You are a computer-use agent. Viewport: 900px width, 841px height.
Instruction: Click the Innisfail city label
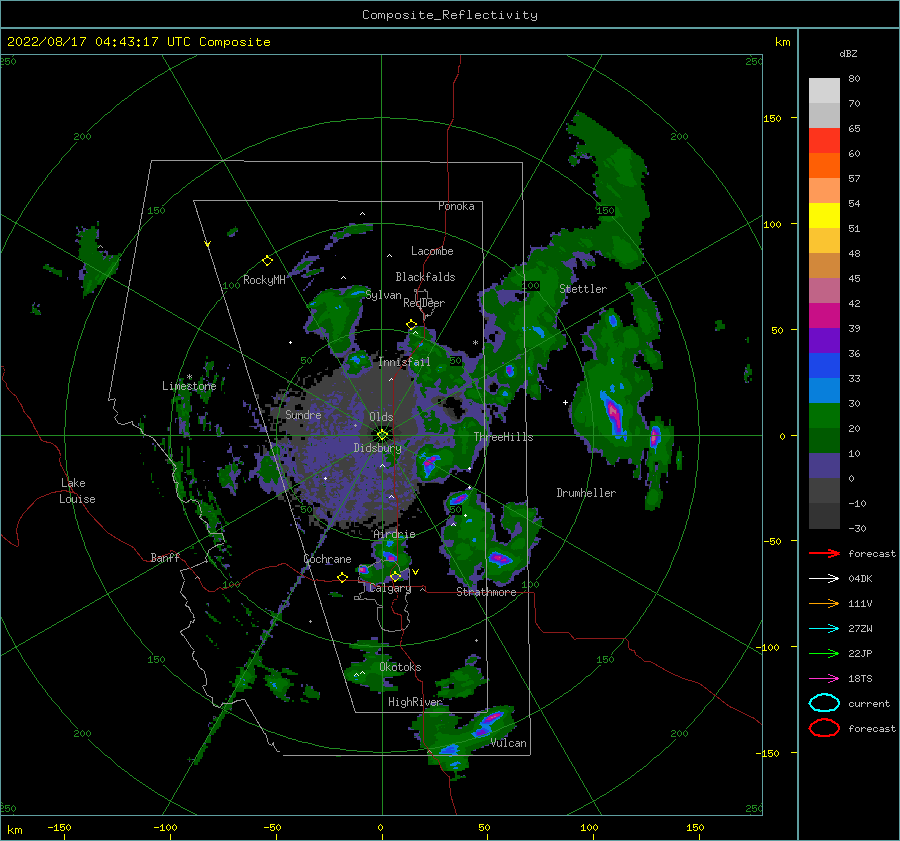pyautogui.click(x=404, y=362)
